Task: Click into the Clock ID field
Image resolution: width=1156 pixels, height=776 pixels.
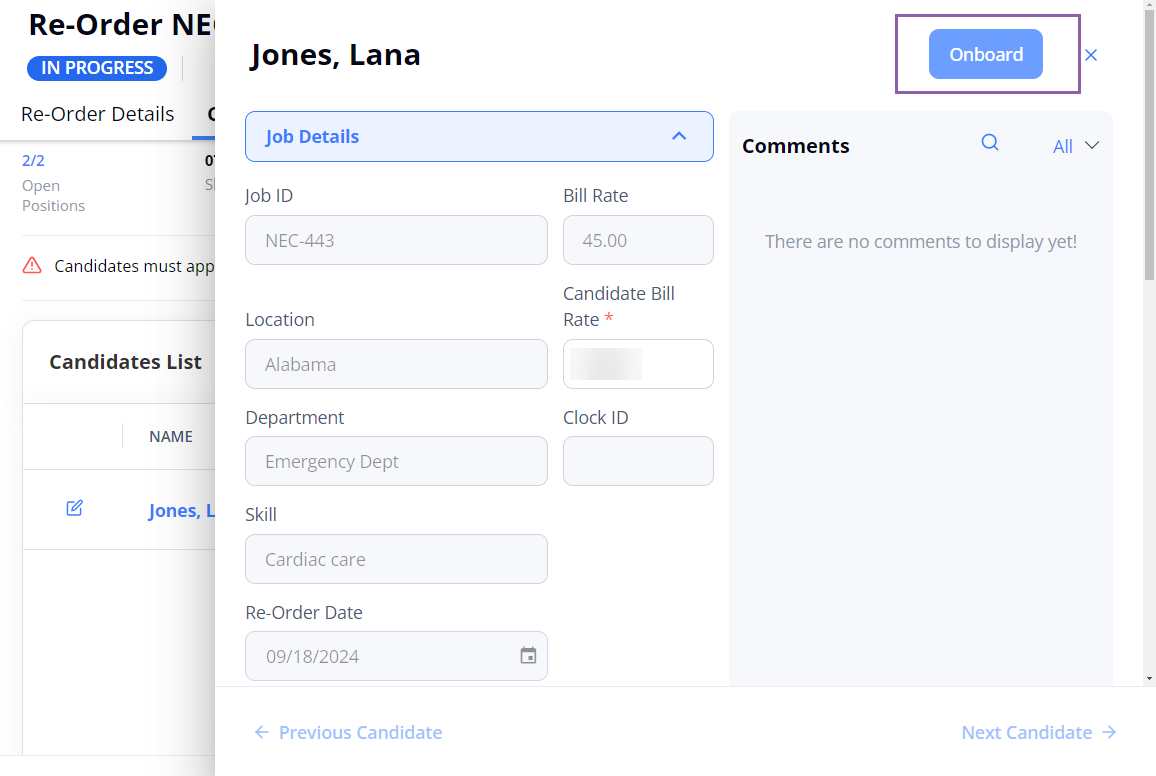Action: tap(638, 461)
